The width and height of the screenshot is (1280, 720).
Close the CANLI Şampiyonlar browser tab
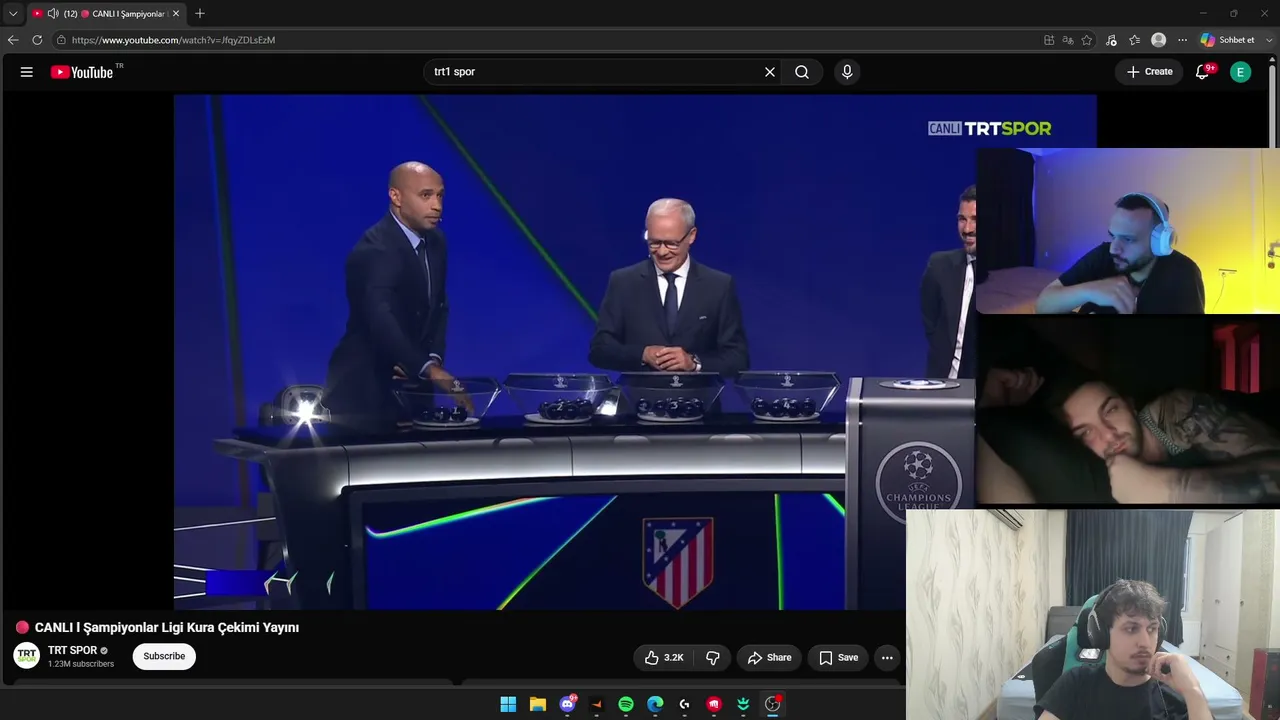click(x=176, y=14)
